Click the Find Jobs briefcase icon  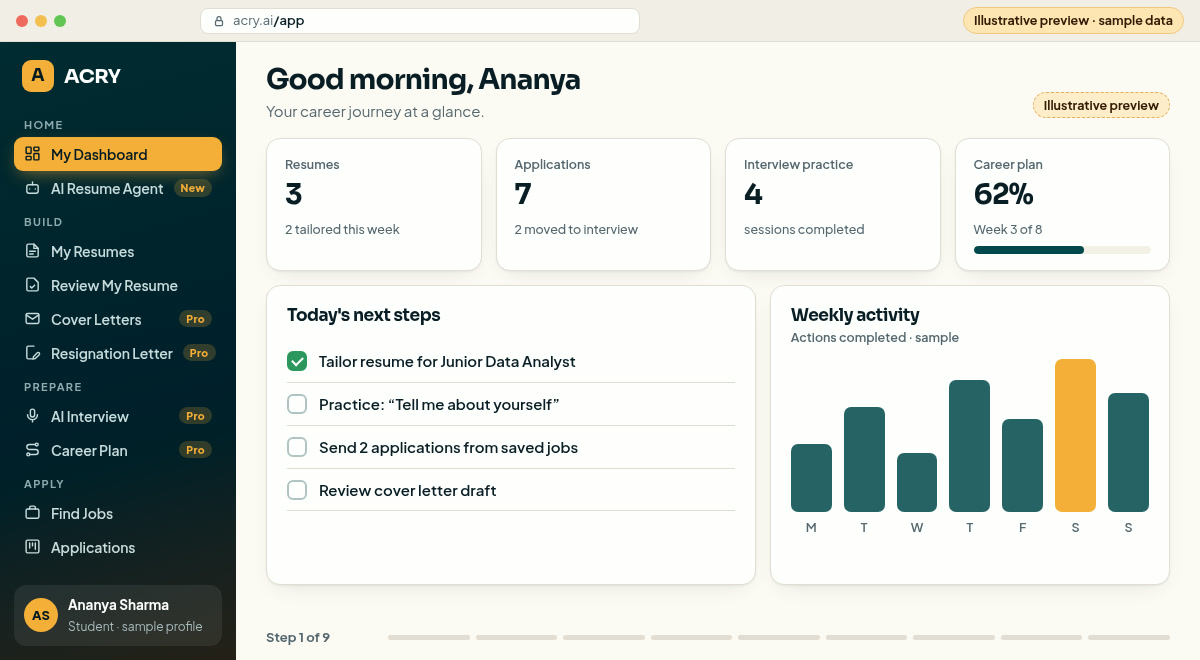[32, 513]
